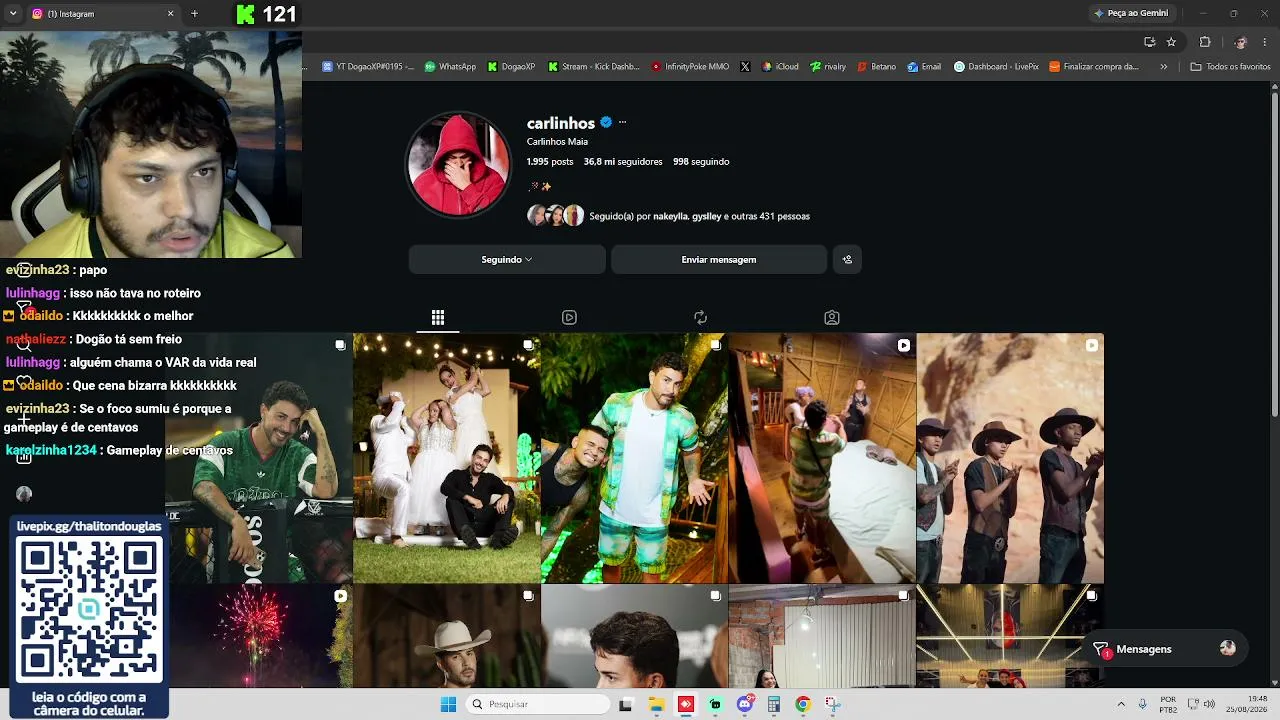Open the X (Twitter) bookmark
The height and width of the screenshot is (720, 1280).
[745, 67]
